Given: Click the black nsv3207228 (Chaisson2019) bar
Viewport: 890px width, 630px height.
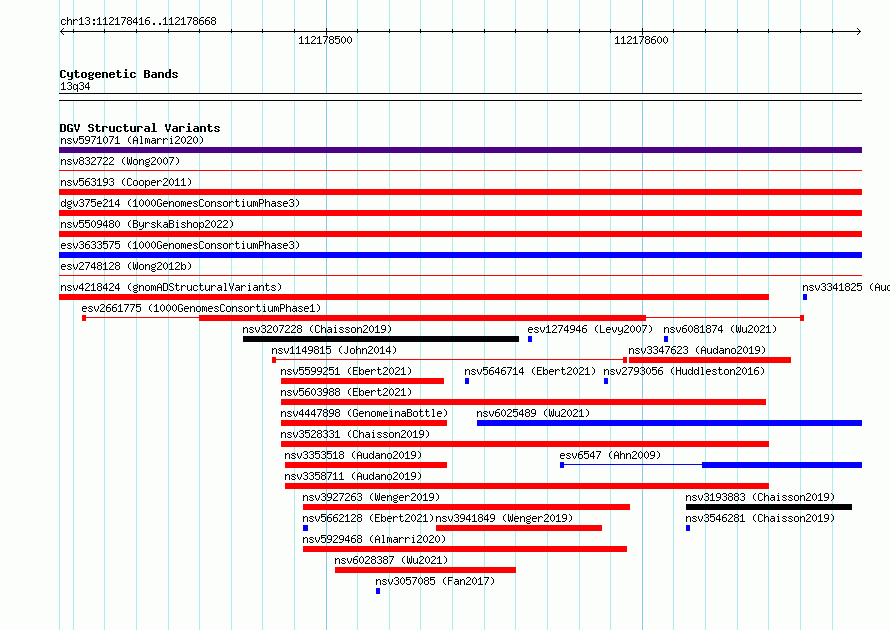Looking at the screenshot, I should [381, 339].
